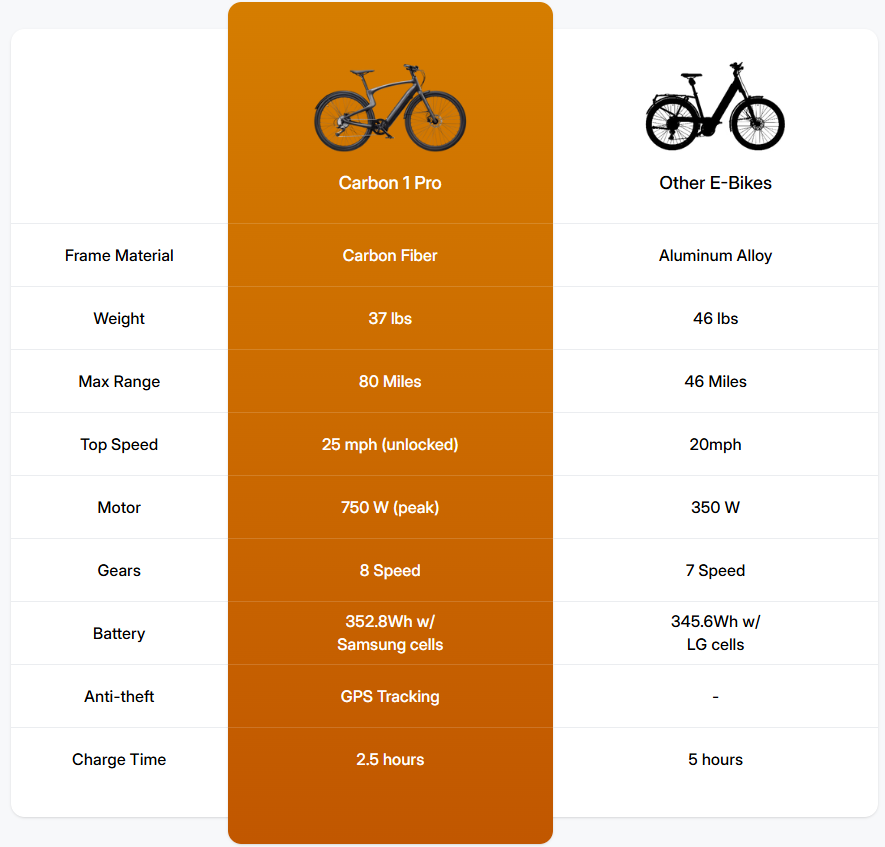The width and height of the screenshot is (885, 847).
Task: Click the Top Speed row label
Action: [x=119, y=445]
